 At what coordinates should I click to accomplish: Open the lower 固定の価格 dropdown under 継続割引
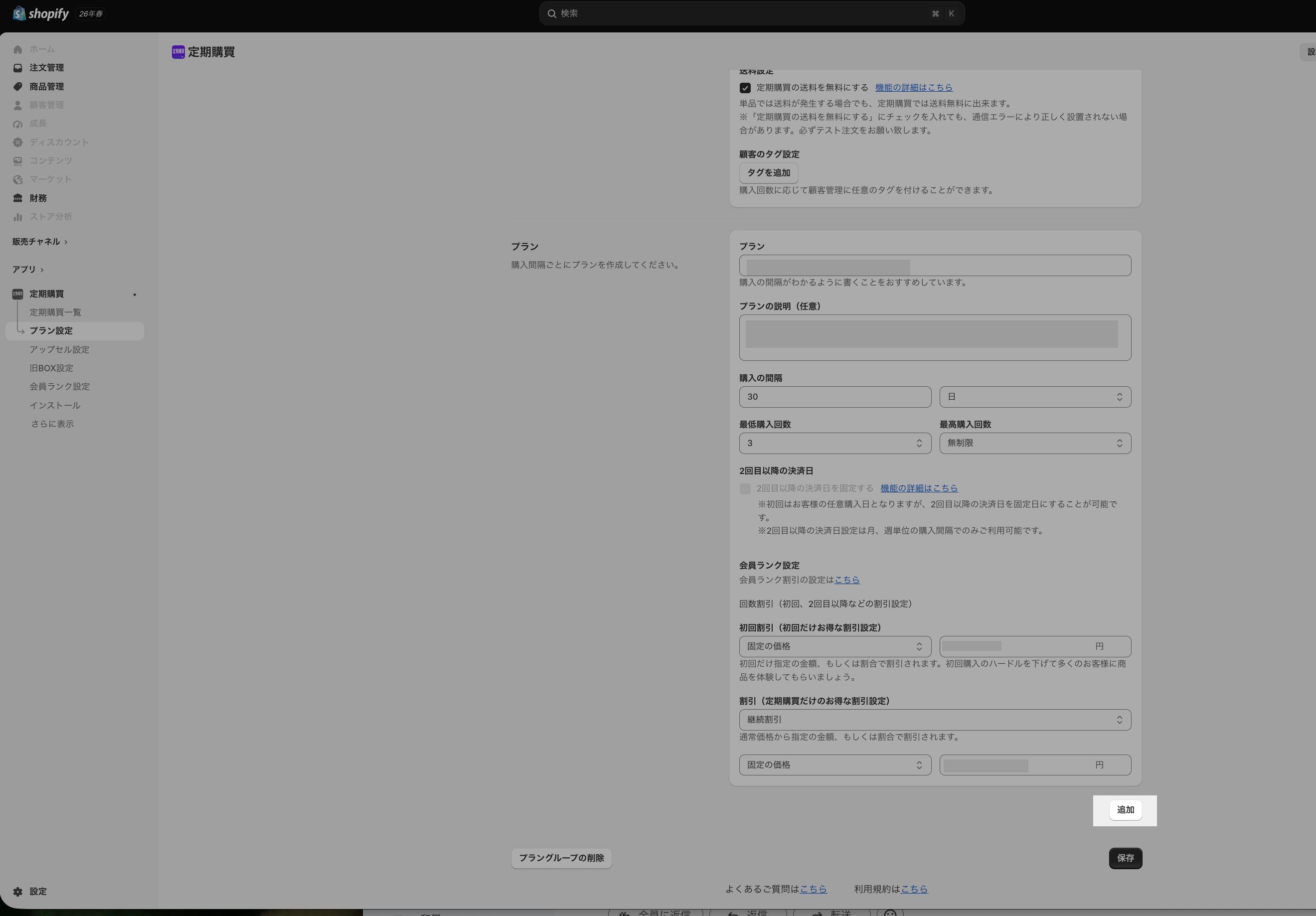click(x=835, y=765)
